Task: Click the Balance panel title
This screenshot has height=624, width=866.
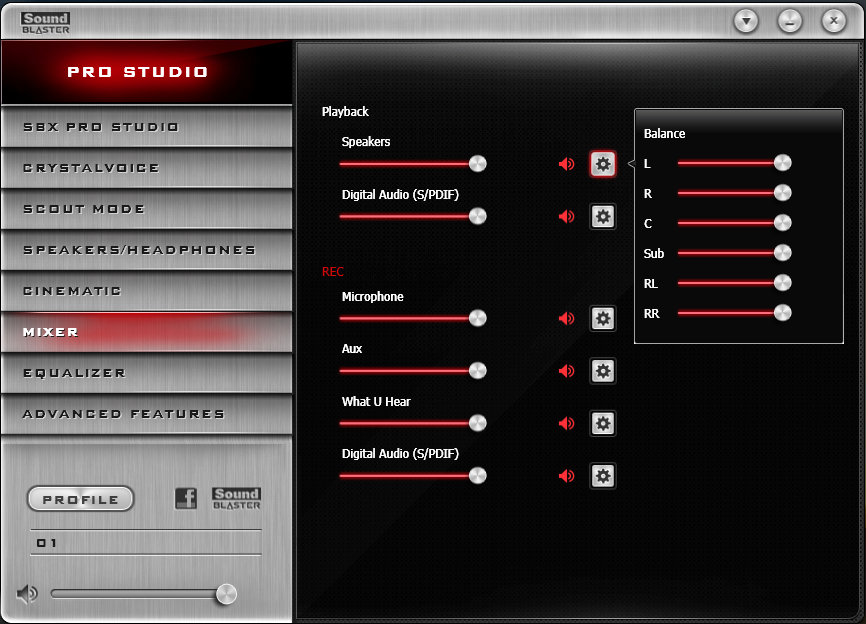Action: [x=664, y=134]
